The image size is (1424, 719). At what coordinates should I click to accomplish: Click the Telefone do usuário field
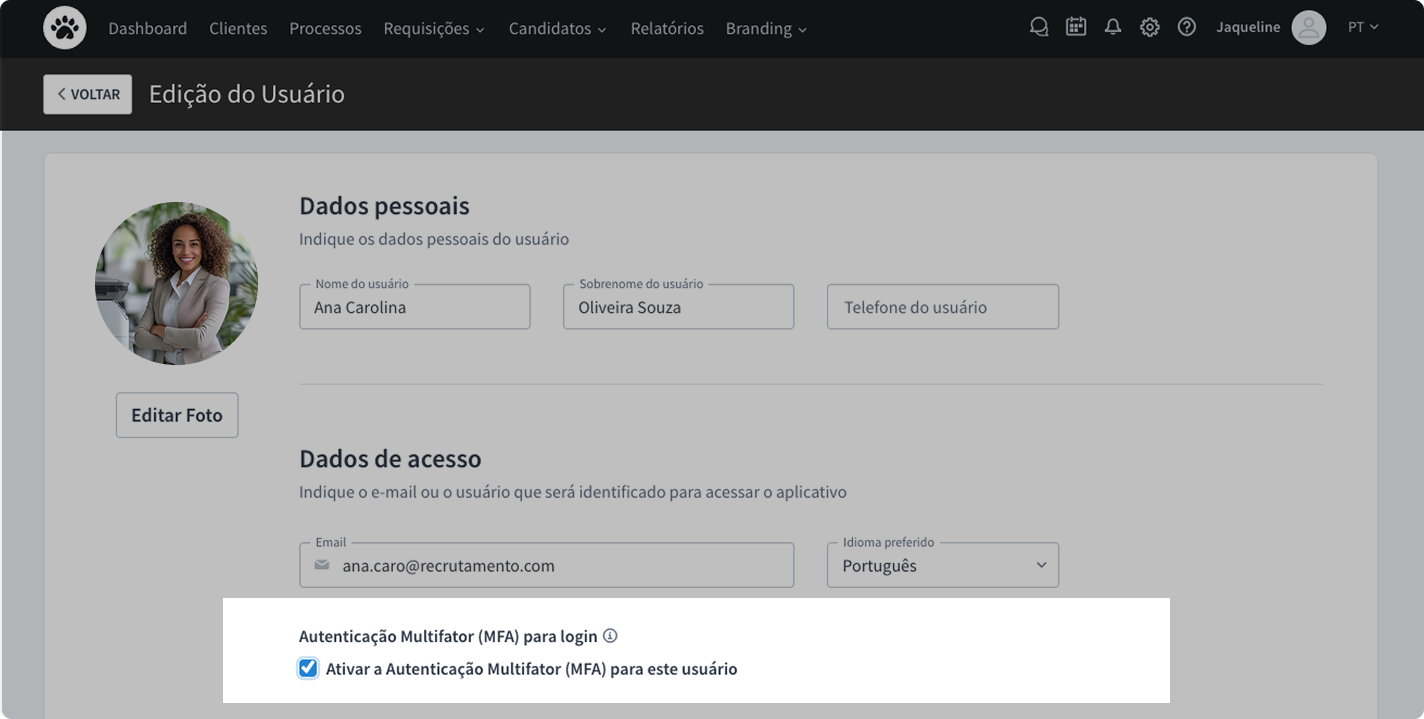[x=941, y=306]
